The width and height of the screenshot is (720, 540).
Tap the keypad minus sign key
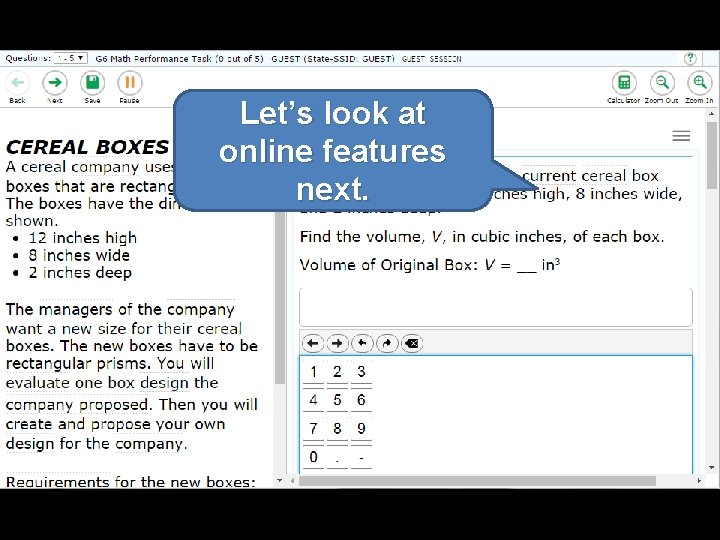(x=361, y=457)
